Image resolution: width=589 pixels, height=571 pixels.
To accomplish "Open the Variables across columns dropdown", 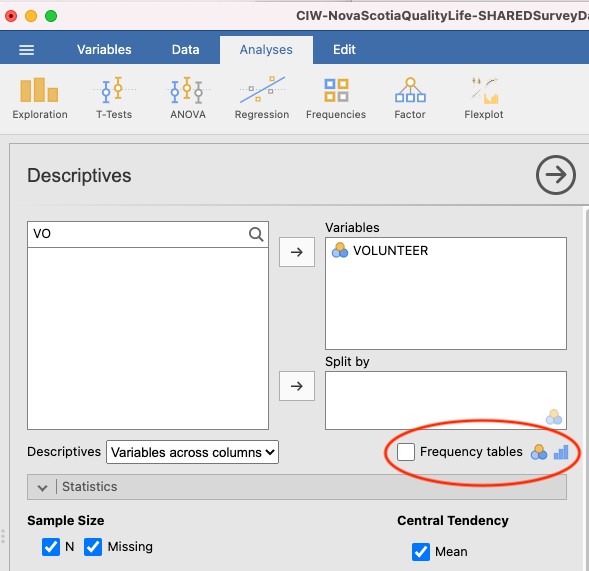I will click(x=192, y=452).
